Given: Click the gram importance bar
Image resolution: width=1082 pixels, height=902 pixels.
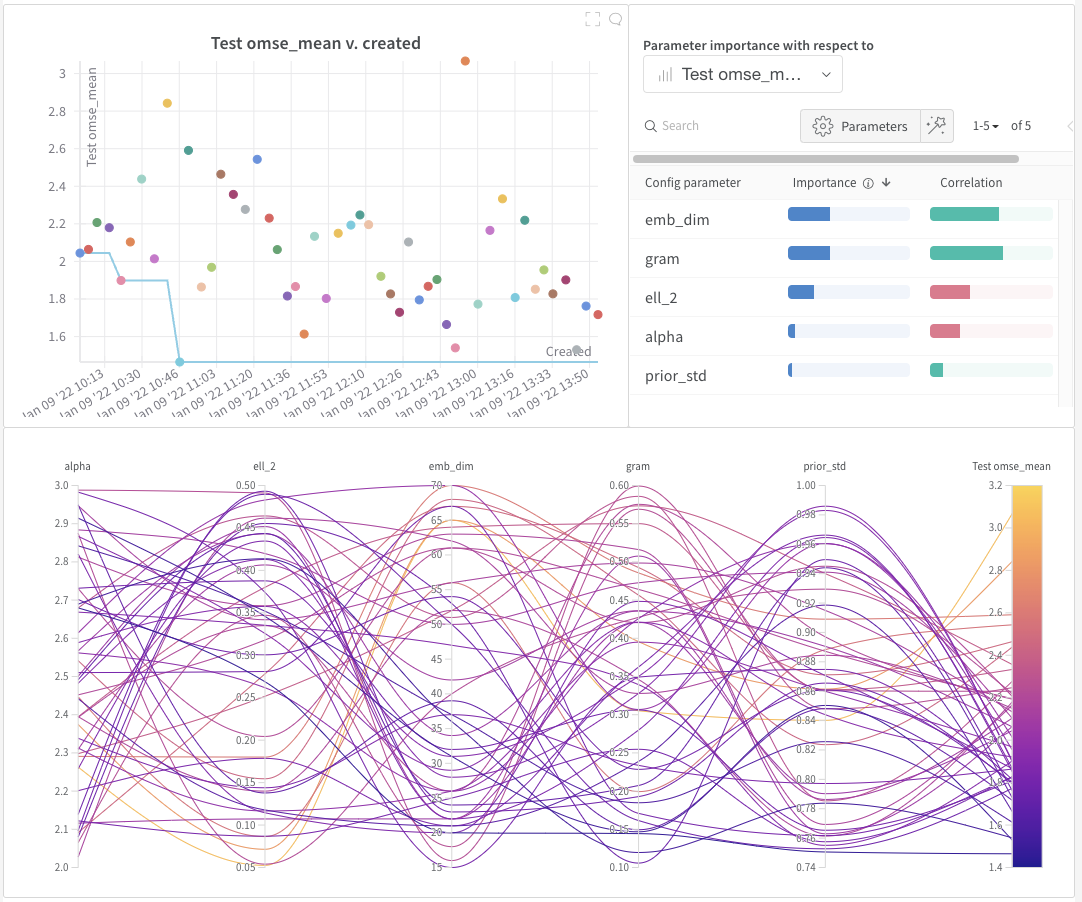Looking at the screenshot, I should tap(849, 253).
